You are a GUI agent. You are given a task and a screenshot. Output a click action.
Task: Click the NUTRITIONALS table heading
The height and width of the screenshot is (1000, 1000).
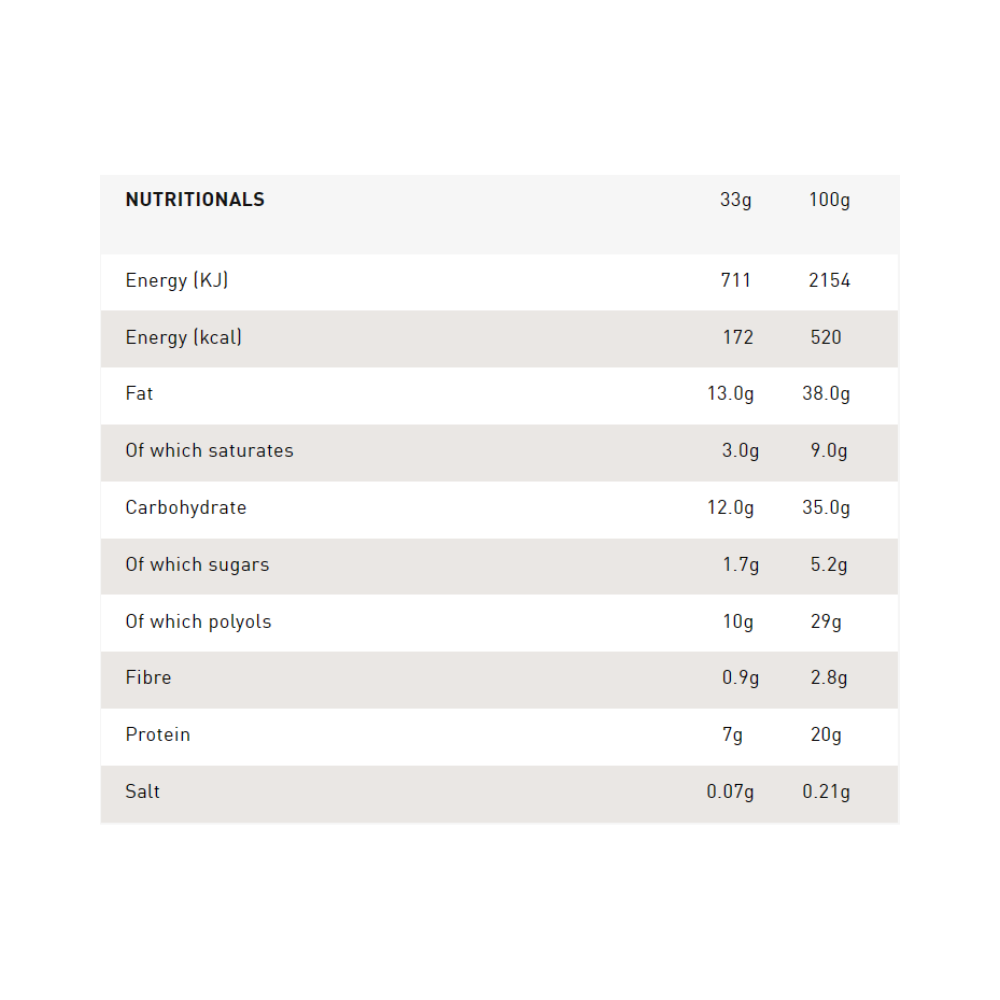click(195, 200)
